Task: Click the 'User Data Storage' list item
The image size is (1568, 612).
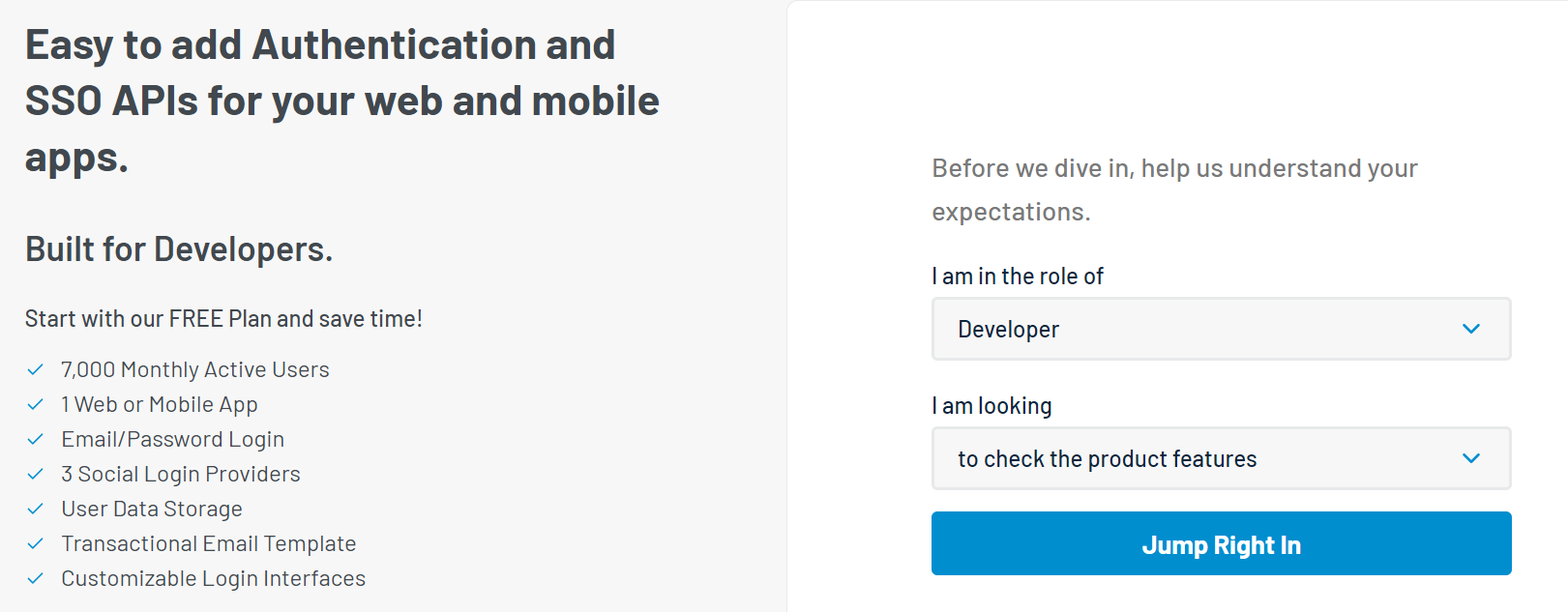Action: (x=151, y=509)
